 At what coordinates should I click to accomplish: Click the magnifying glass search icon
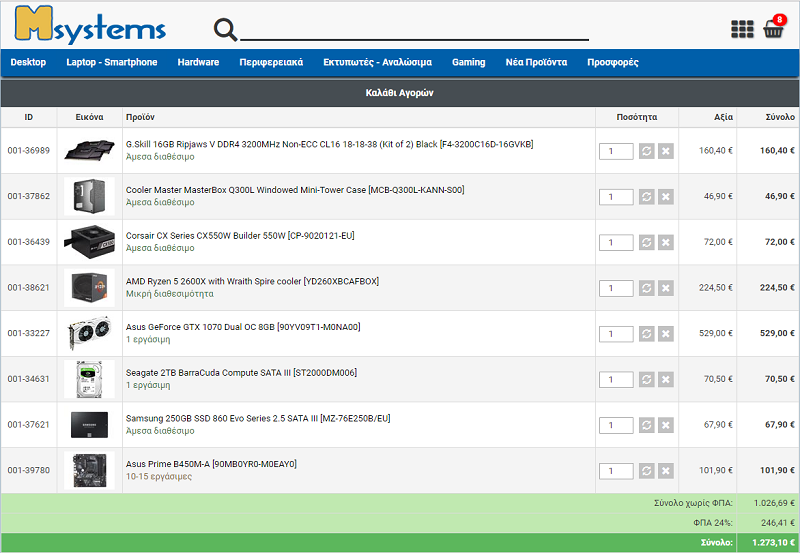pyautogui.click(x=226, y=30)
